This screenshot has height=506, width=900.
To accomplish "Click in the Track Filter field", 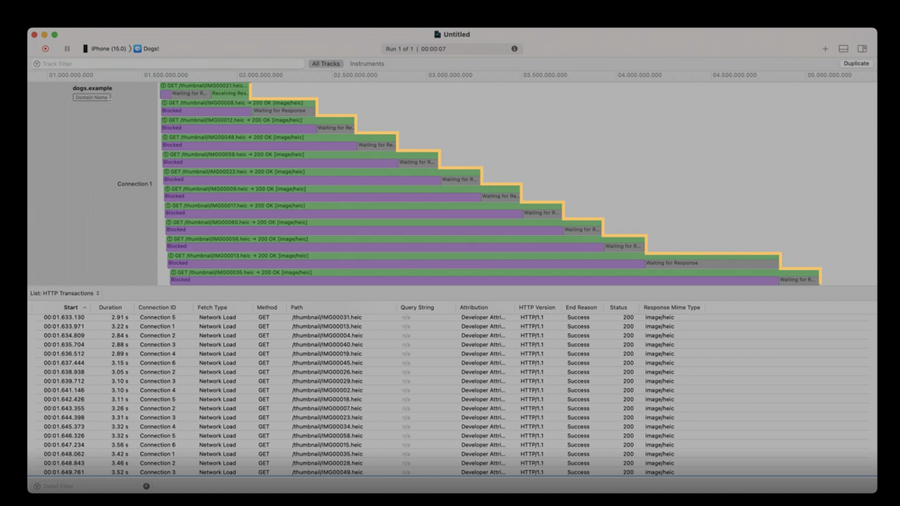I will [x=168, y=64].
